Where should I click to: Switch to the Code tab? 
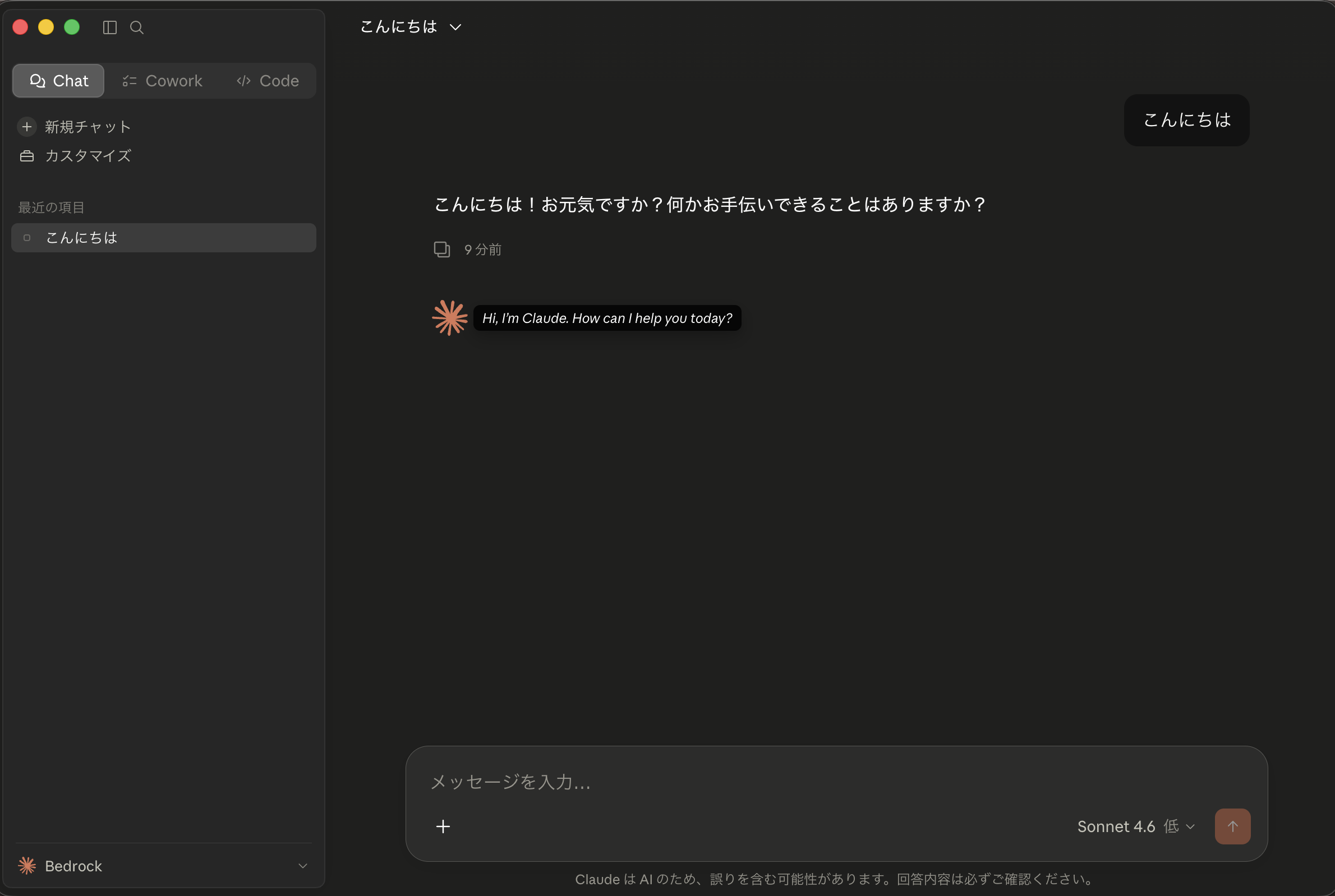[x=268, y=81]
